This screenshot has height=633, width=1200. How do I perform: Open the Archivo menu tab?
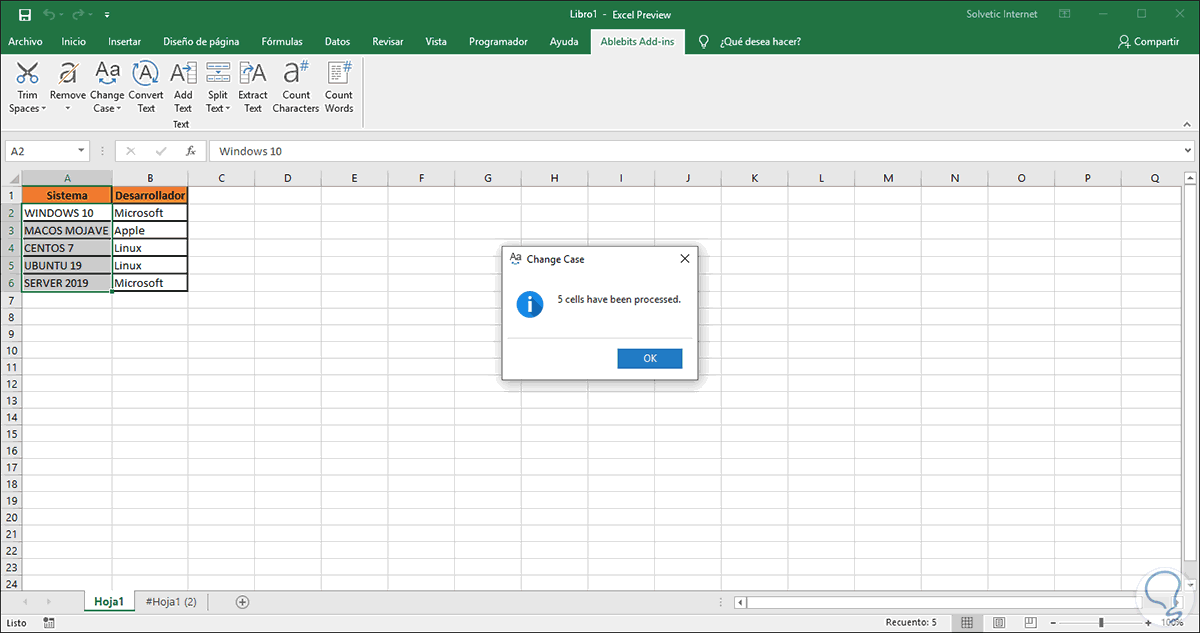pos(25,42)
